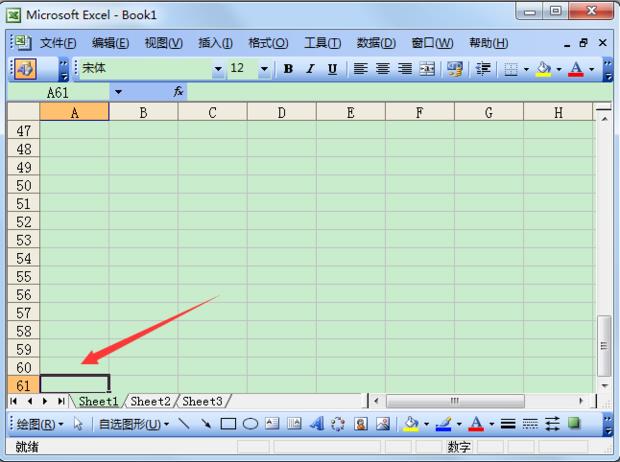620x462 pixels.
Task: Click the insert function fx icon
Action: (x=179, y=91)
